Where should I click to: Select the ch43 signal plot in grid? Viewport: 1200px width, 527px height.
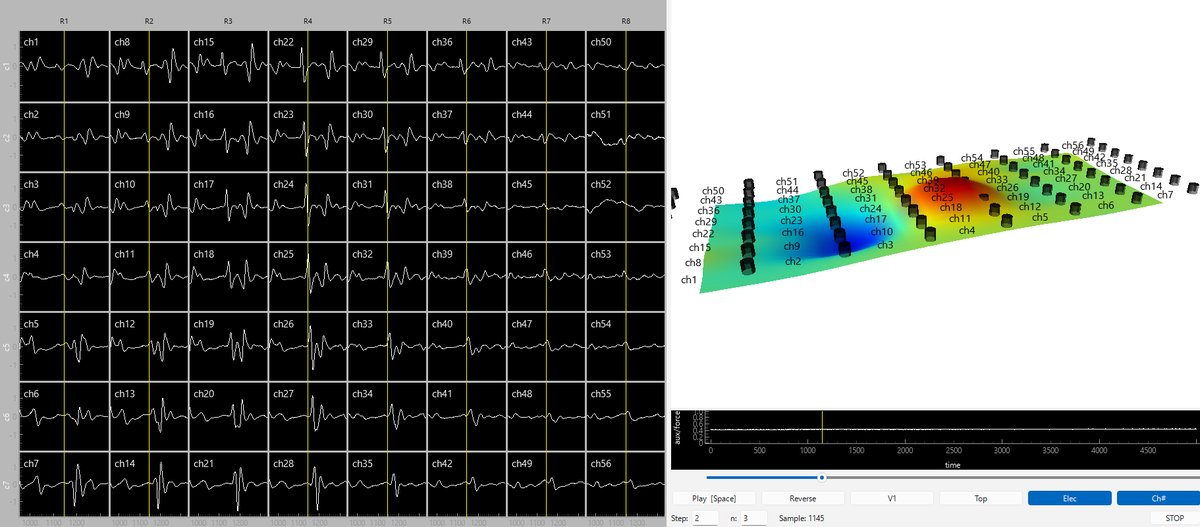pyautogui.click(x=546, y=65)
